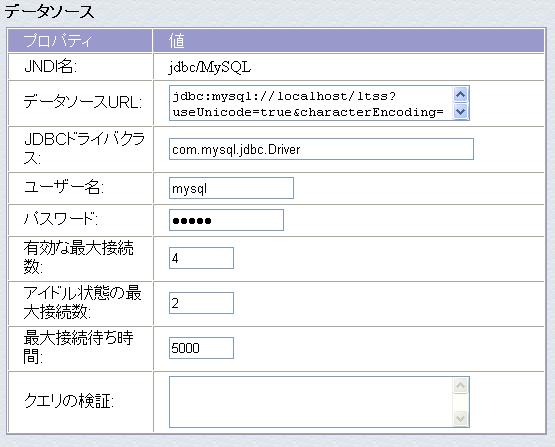This screenshot has height=447, width=555.
Task: Click the data source URL scroll down arrow
Action: point(460,111)
